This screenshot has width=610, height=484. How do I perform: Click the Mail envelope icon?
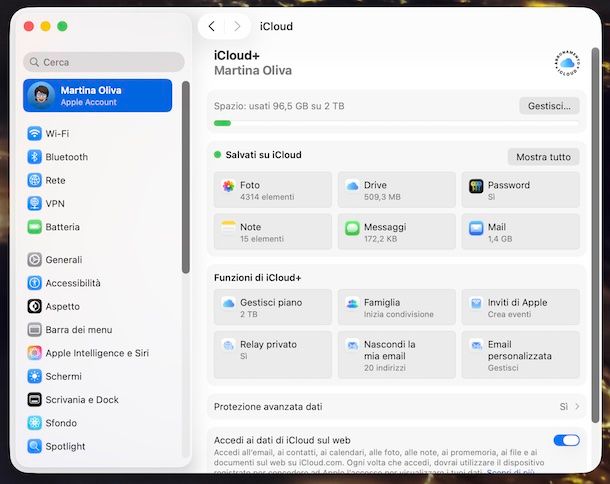pos(476,228)
